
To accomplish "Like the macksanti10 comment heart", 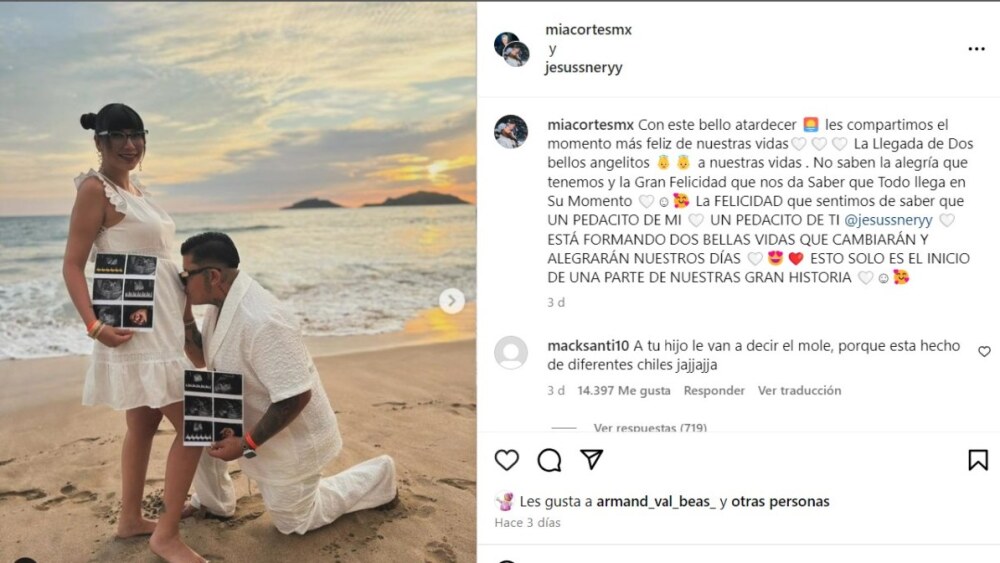I will click(x=984, y=351).
